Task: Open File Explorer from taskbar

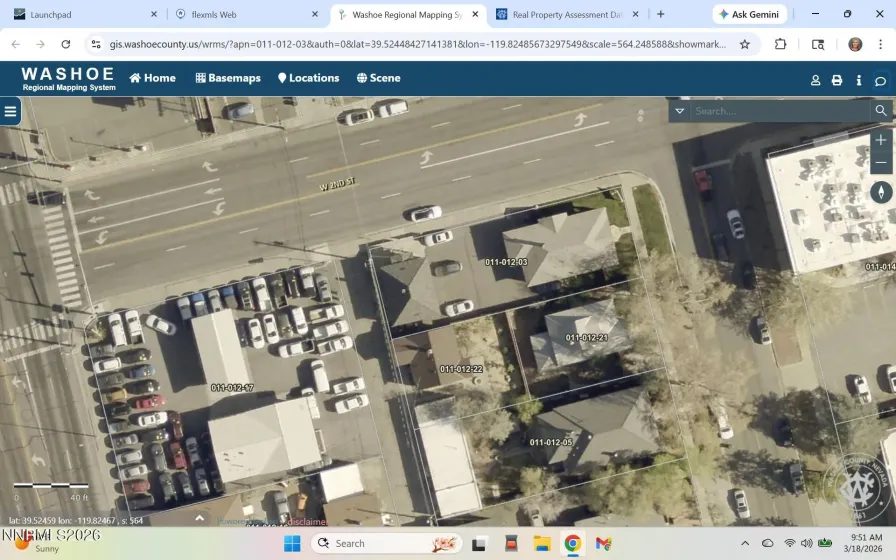Action: coord(542,543)
